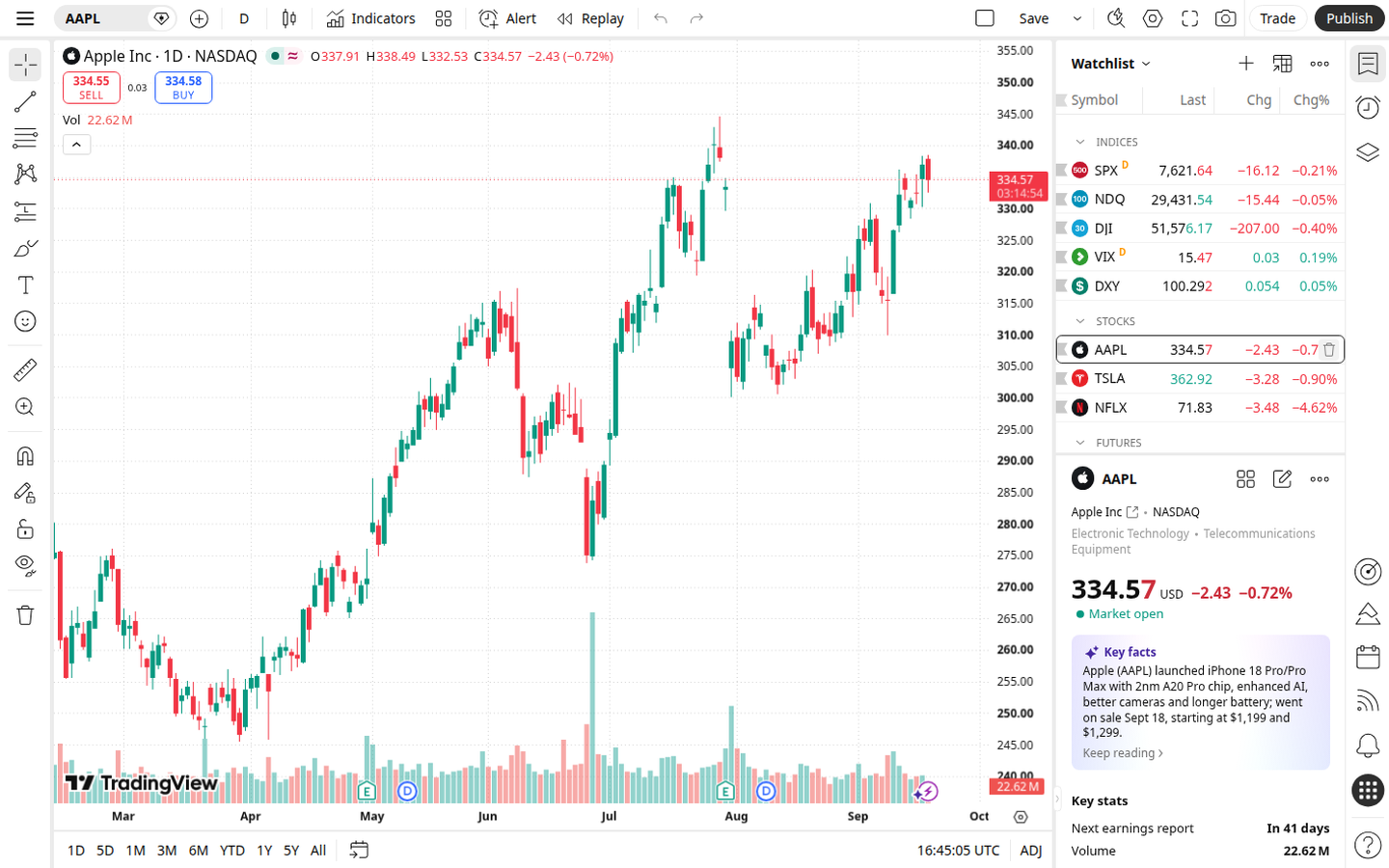This screenshot has width=1389, height=868.
Task: Click the undo arrow
Action: tap(661, 18)
